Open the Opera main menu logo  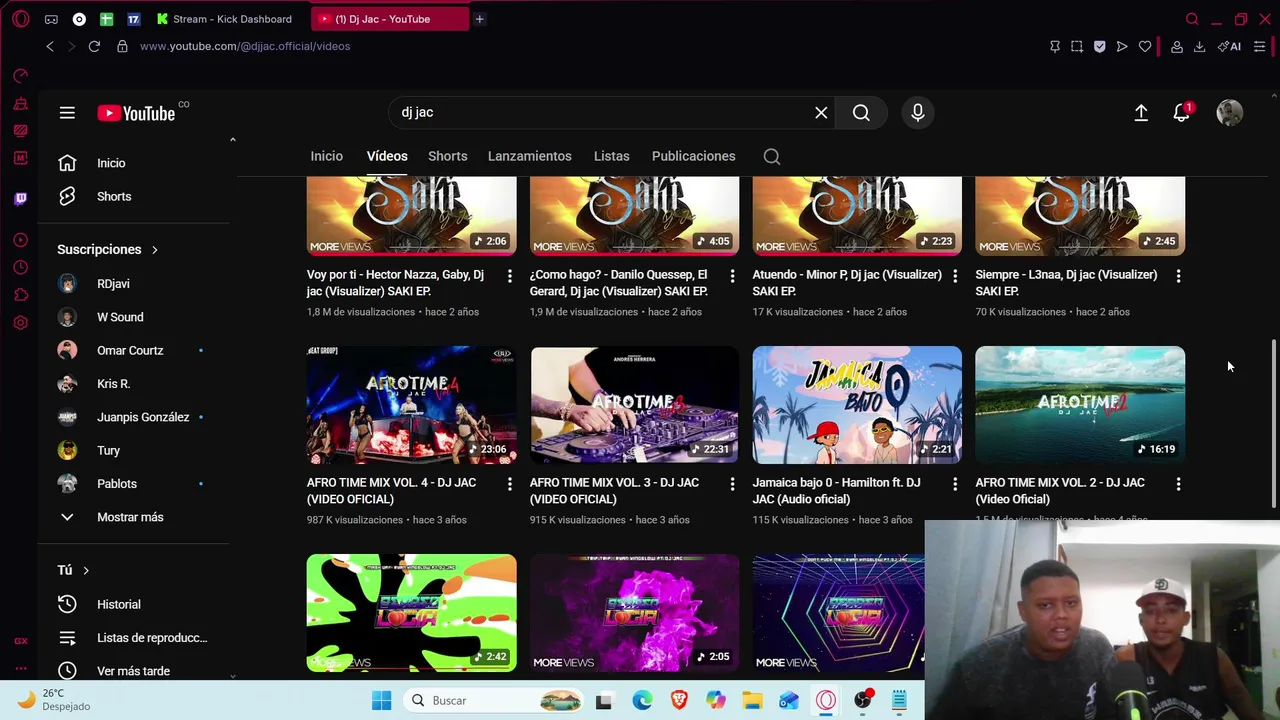(20, 19)
